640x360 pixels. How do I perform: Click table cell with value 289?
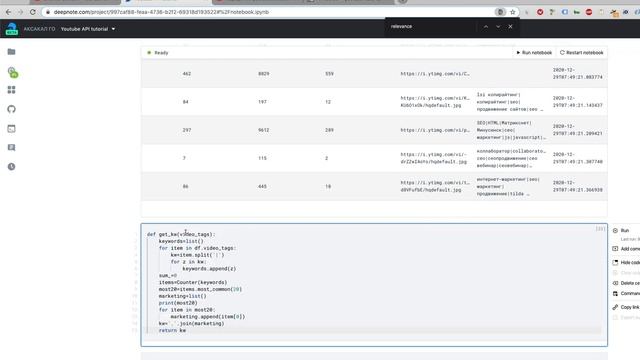329,130
